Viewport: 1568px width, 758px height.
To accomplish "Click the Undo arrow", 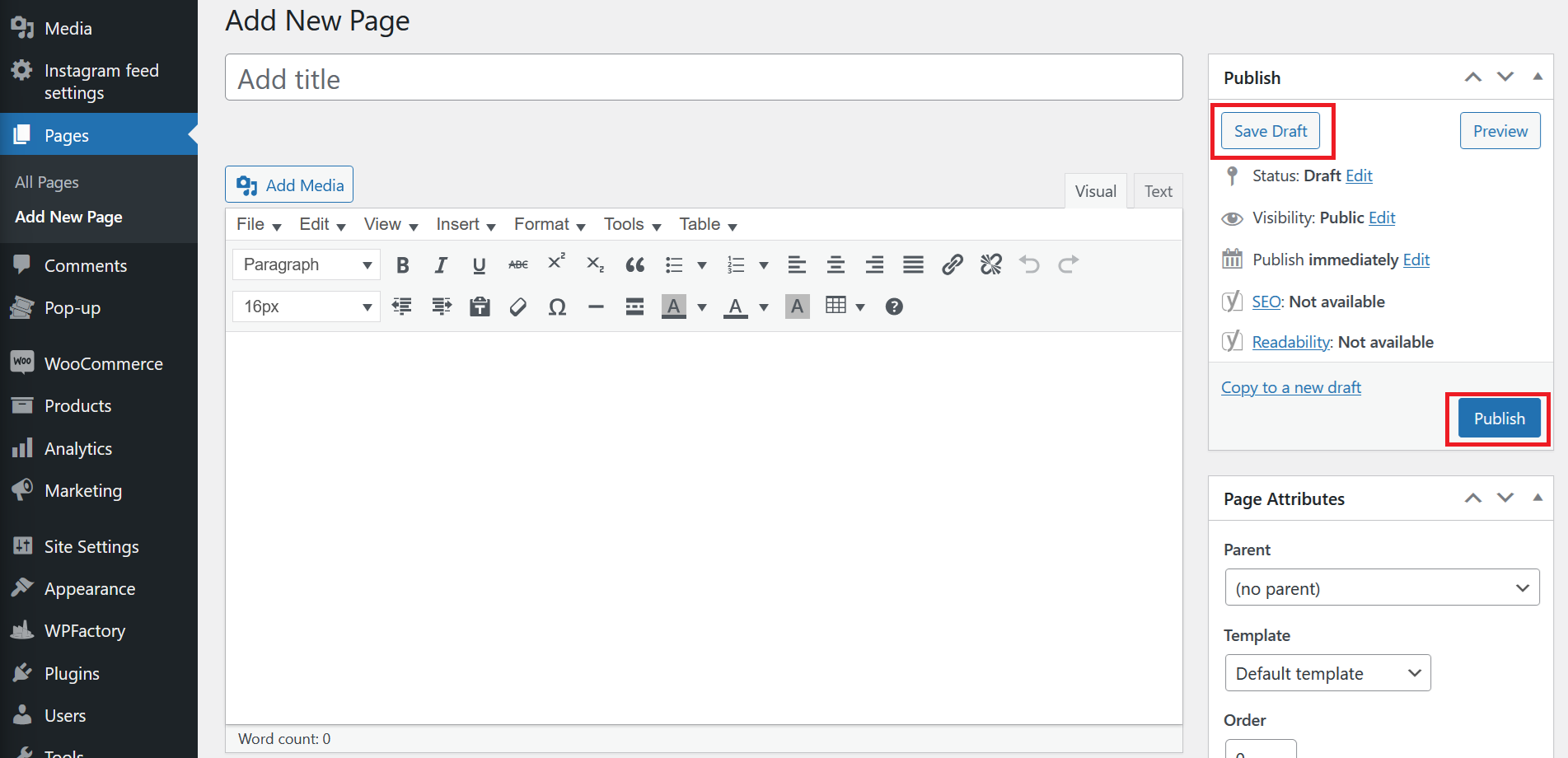I will (1029, 264).
